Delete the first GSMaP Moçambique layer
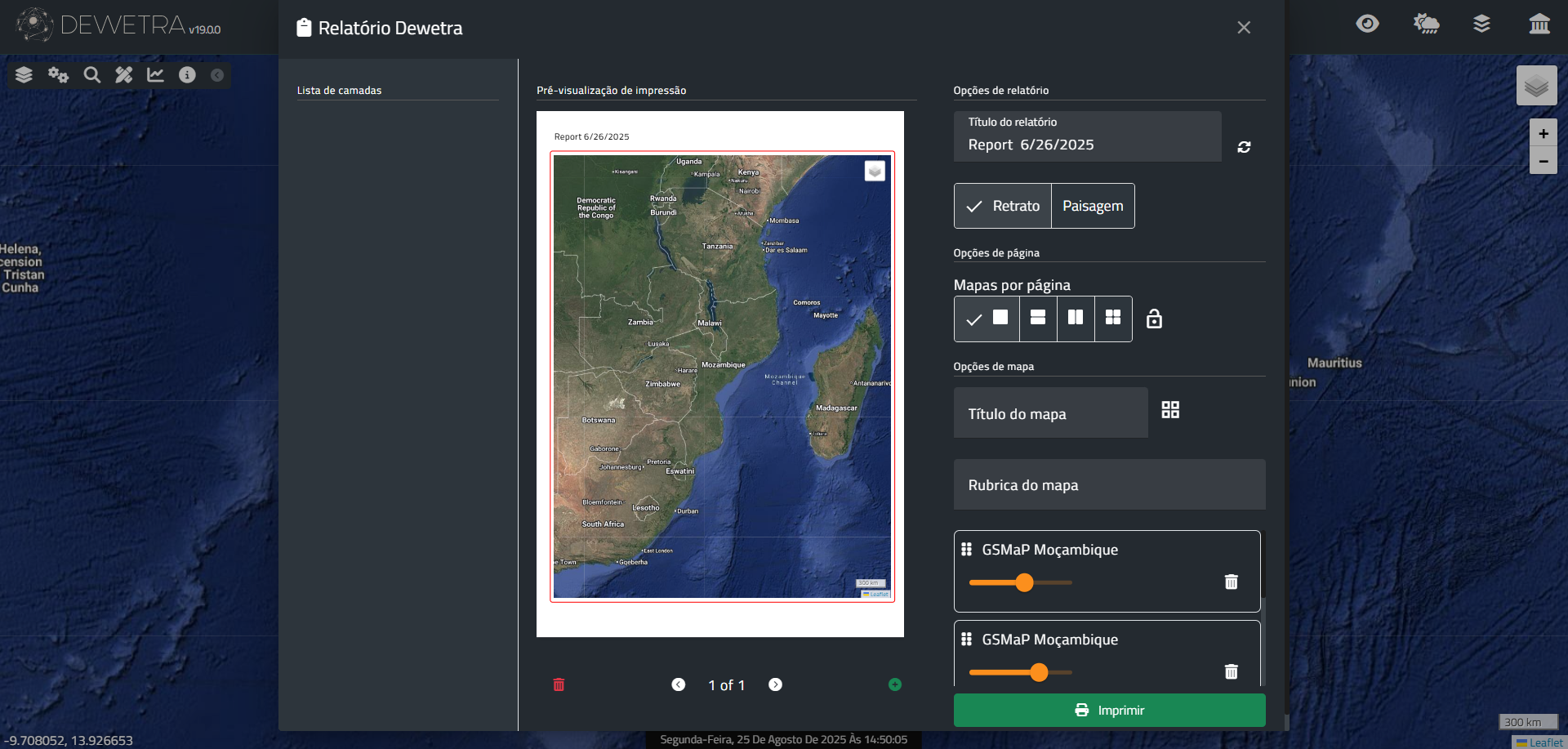The image size is (1568, 749). 1231,582
